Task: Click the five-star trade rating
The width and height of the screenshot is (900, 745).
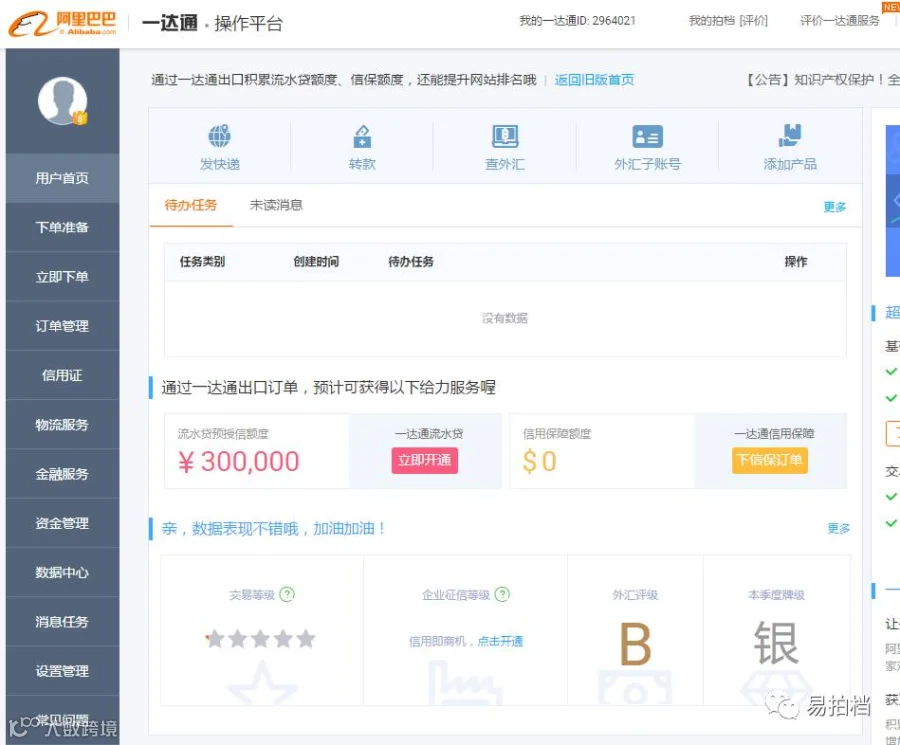Action: click(x=261, y=638)
